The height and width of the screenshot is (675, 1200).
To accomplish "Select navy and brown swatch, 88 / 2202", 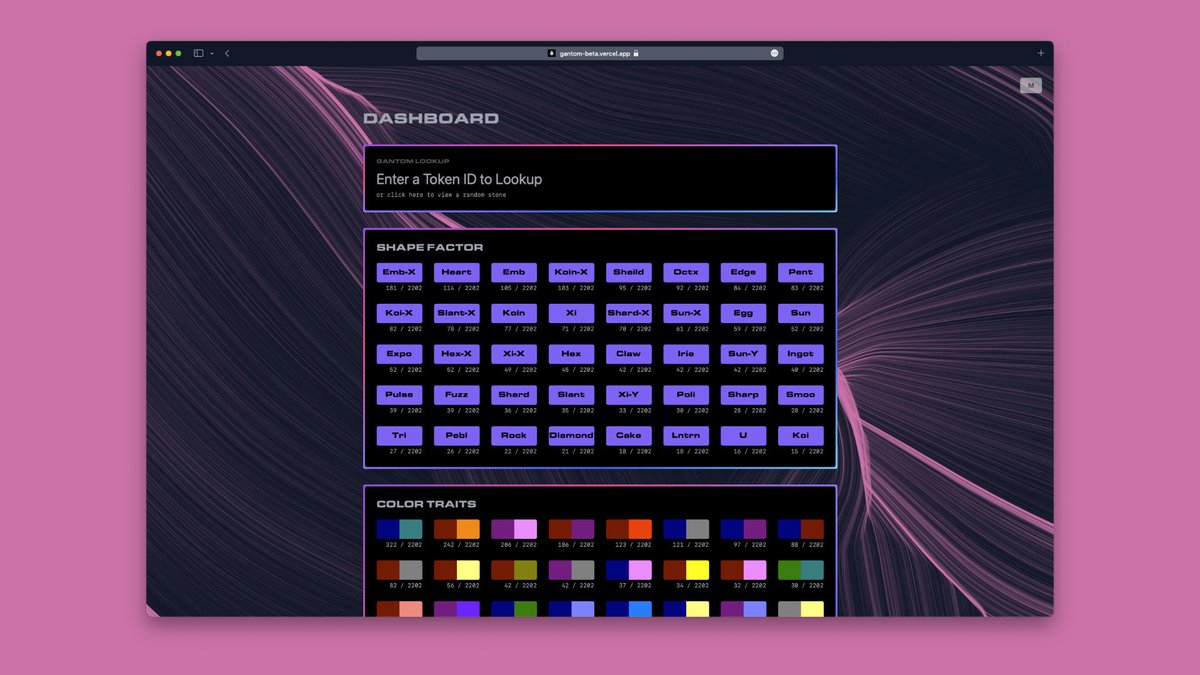I will tap(801, 529).
